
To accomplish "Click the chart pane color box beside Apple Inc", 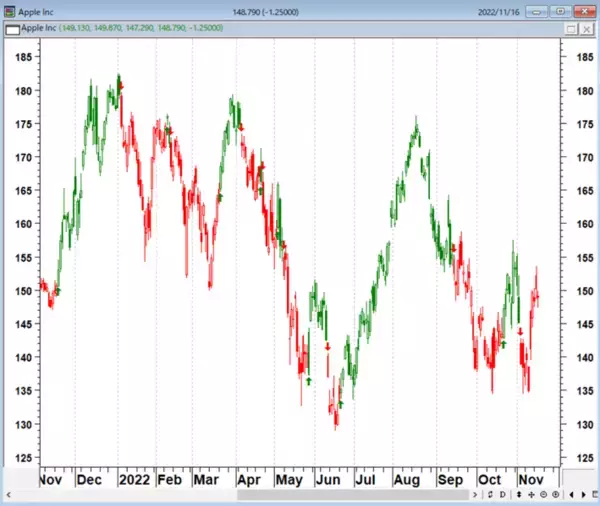I will (x=13, y=29).
